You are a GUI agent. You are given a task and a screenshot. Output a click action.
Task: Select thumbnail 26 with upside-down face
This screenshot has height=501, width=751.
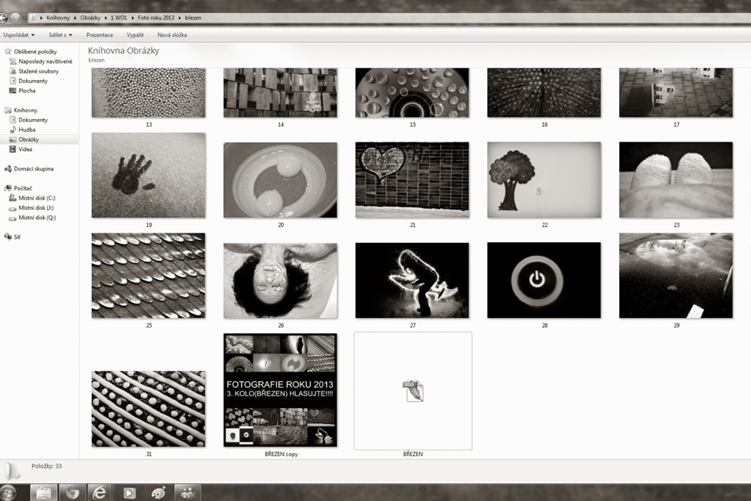tap(280, 281)
